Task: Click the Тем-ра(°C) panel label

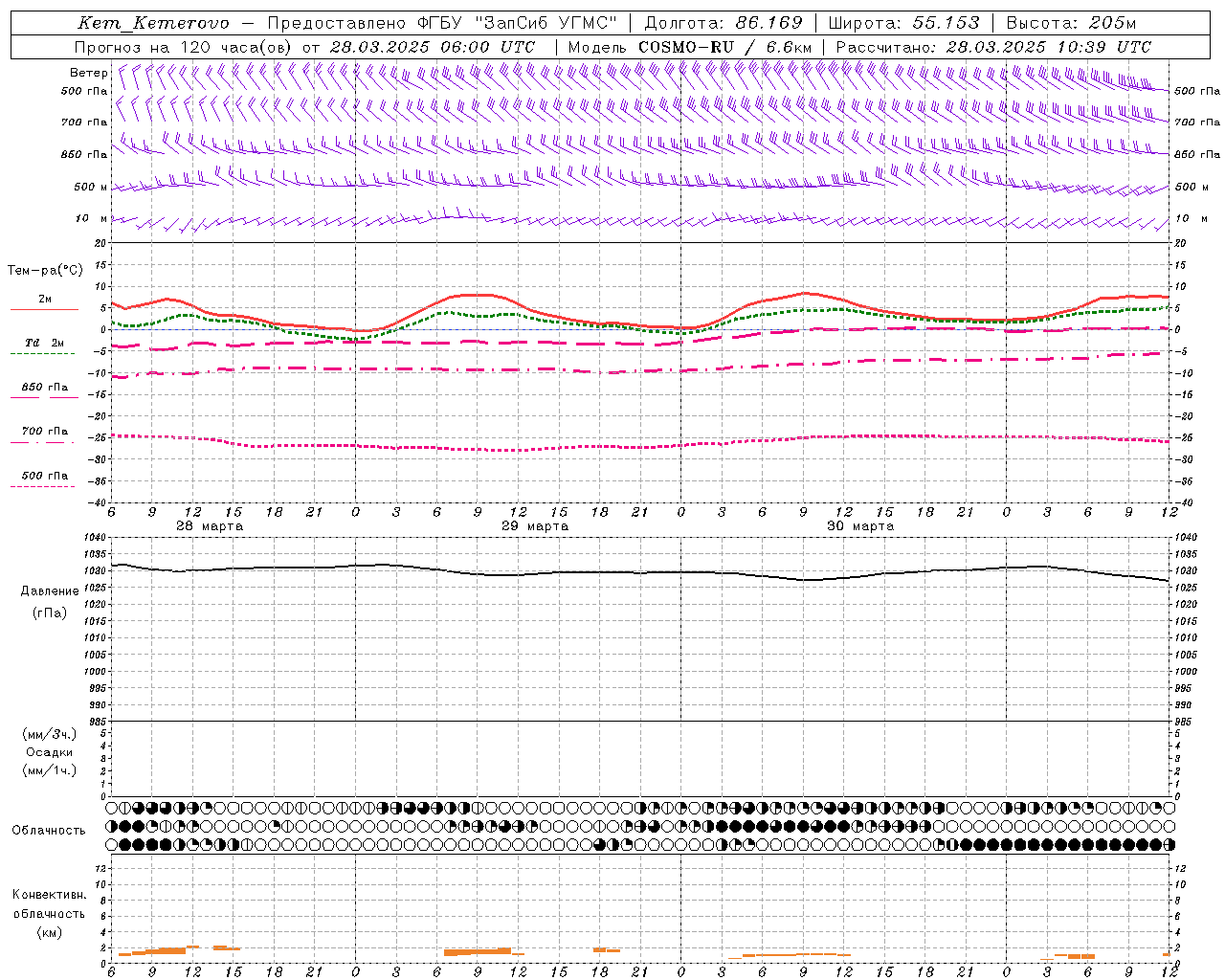Action: coord(45,271)
